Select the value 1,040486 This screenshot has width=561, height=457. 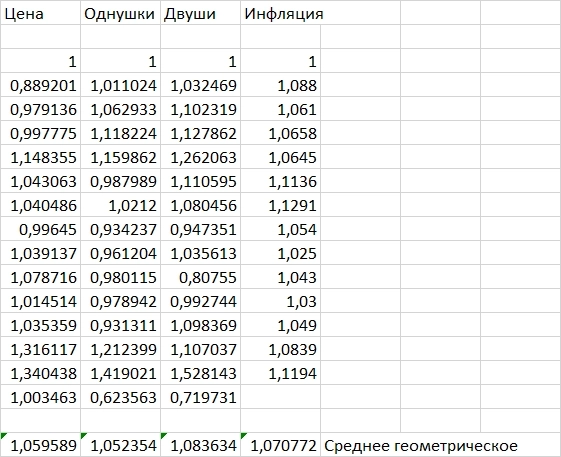[43, 205]
